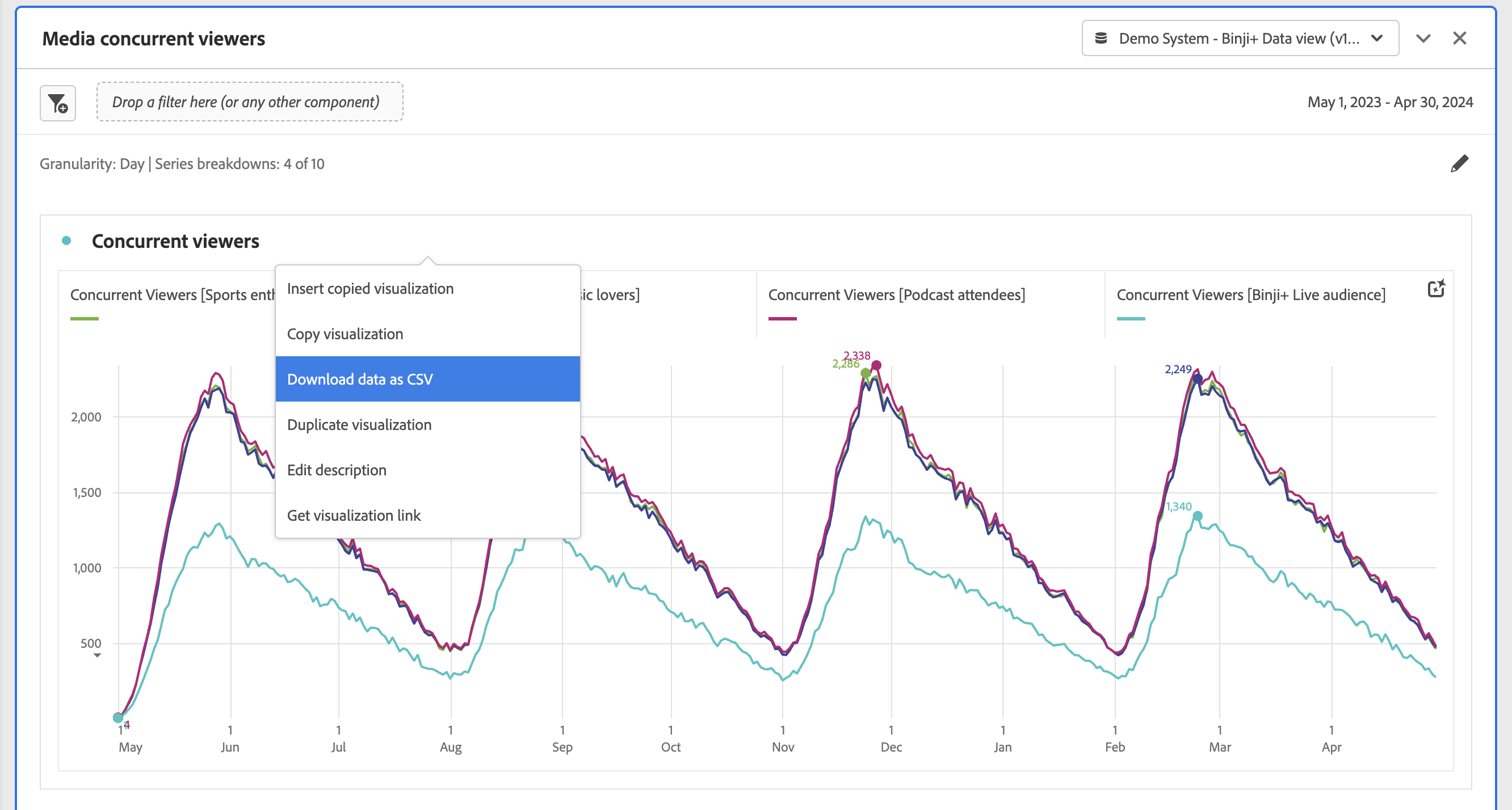The image size is (1512, 810).
Task: Click the drop a filter here field
Action: tap(250, 102)
